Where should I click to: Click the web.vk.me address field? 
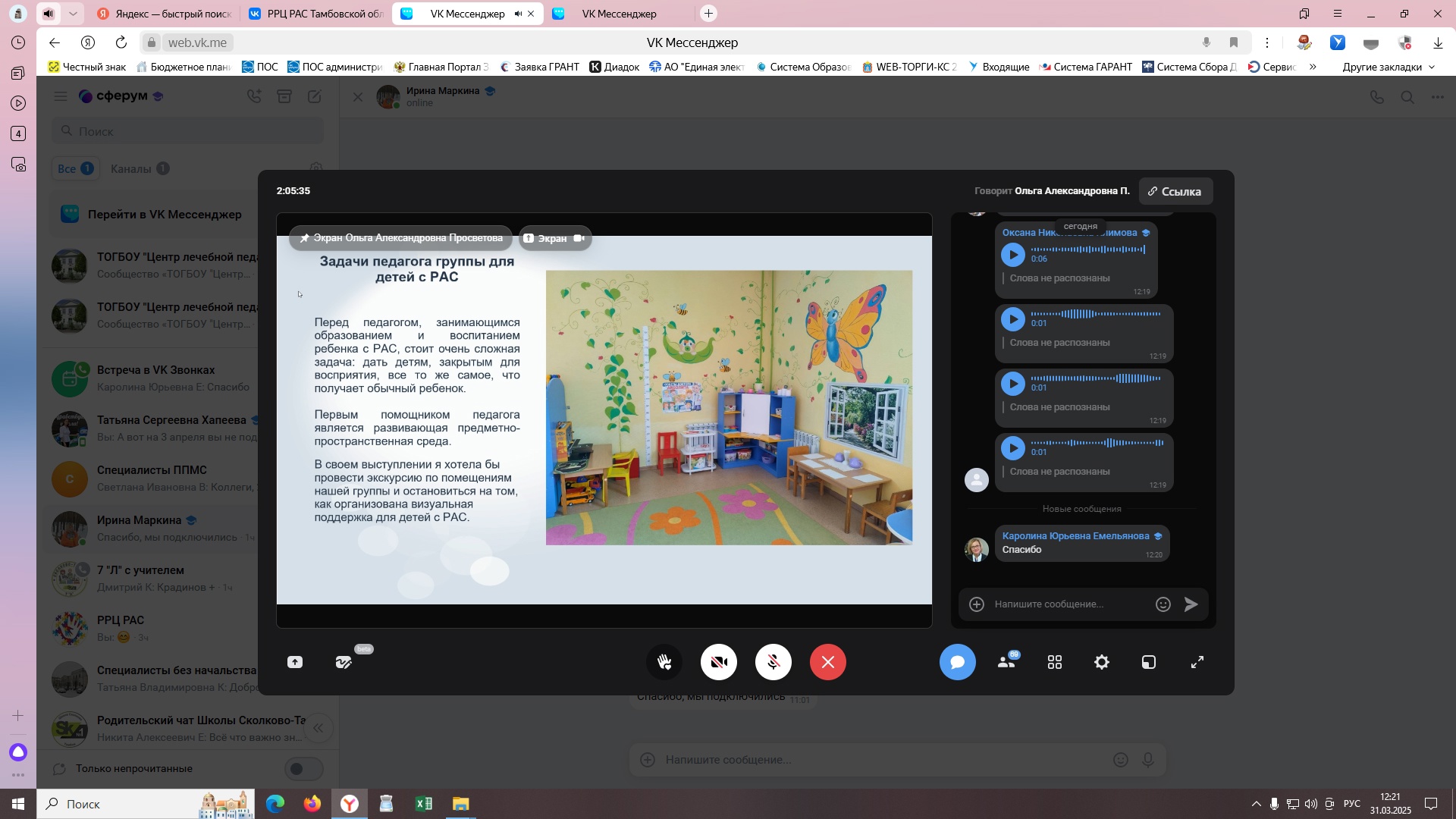[197, 42]
